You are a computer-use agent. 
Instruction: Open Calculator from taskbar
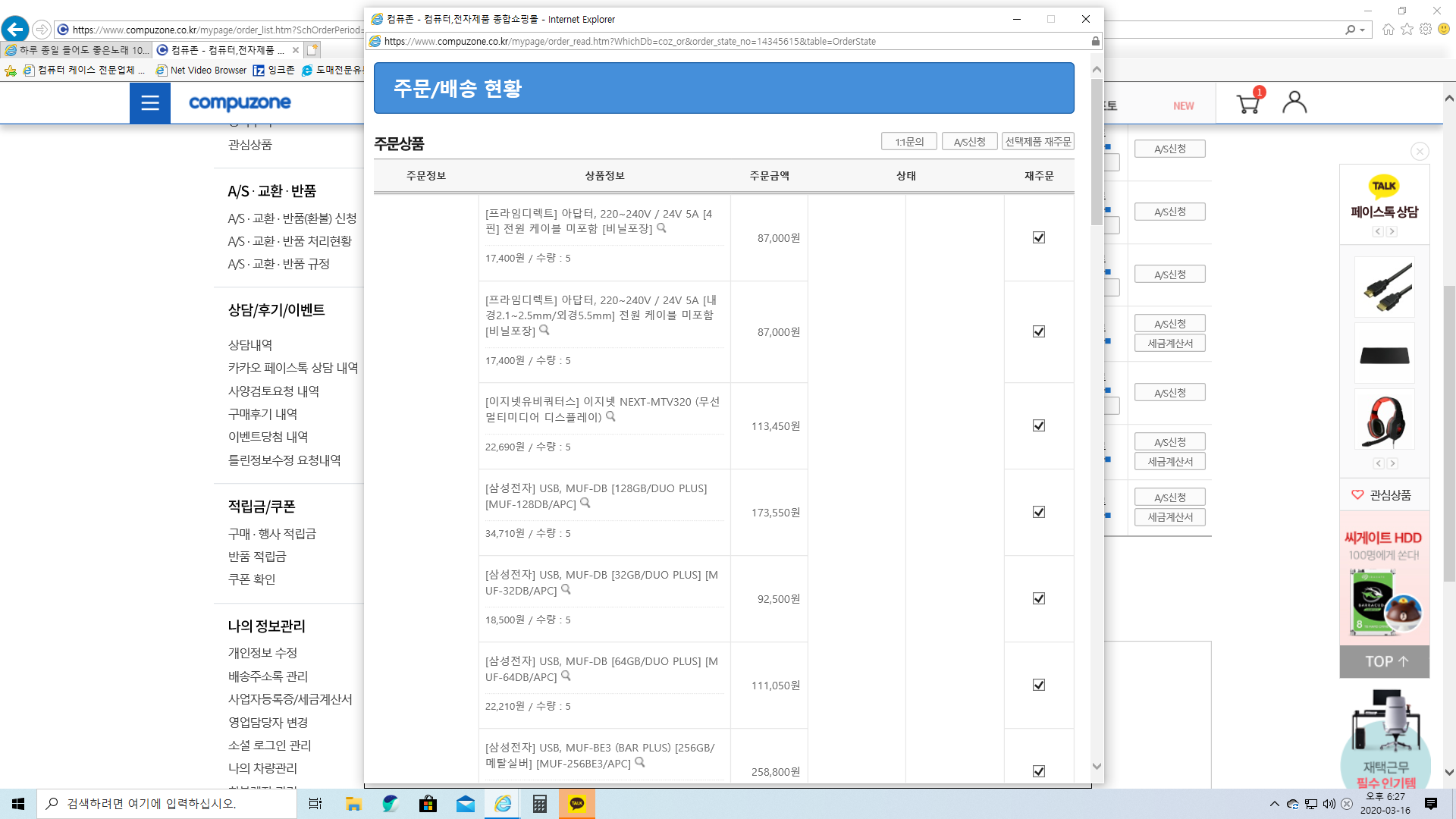(539, 804)
